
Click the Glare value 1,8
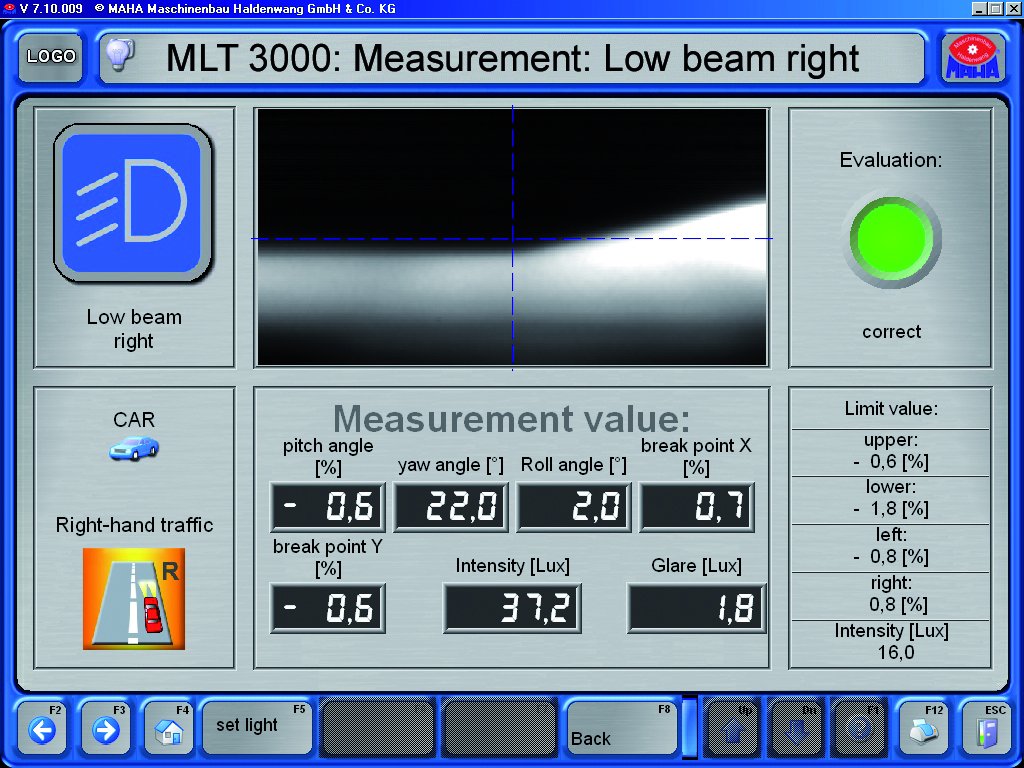(x=696, y=608)
